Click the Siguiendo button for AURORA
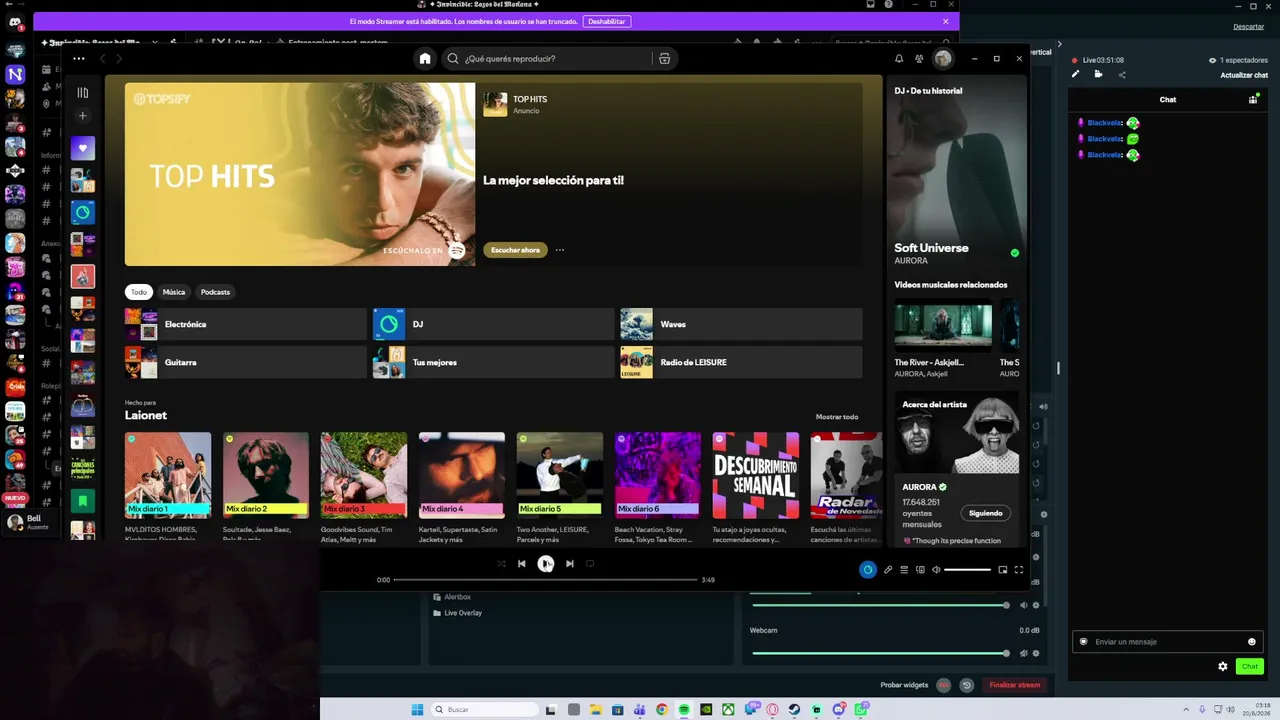Image resolution: width=1280 pixels, height=720 pixels. pyautogui.click(x=985, y=513)
